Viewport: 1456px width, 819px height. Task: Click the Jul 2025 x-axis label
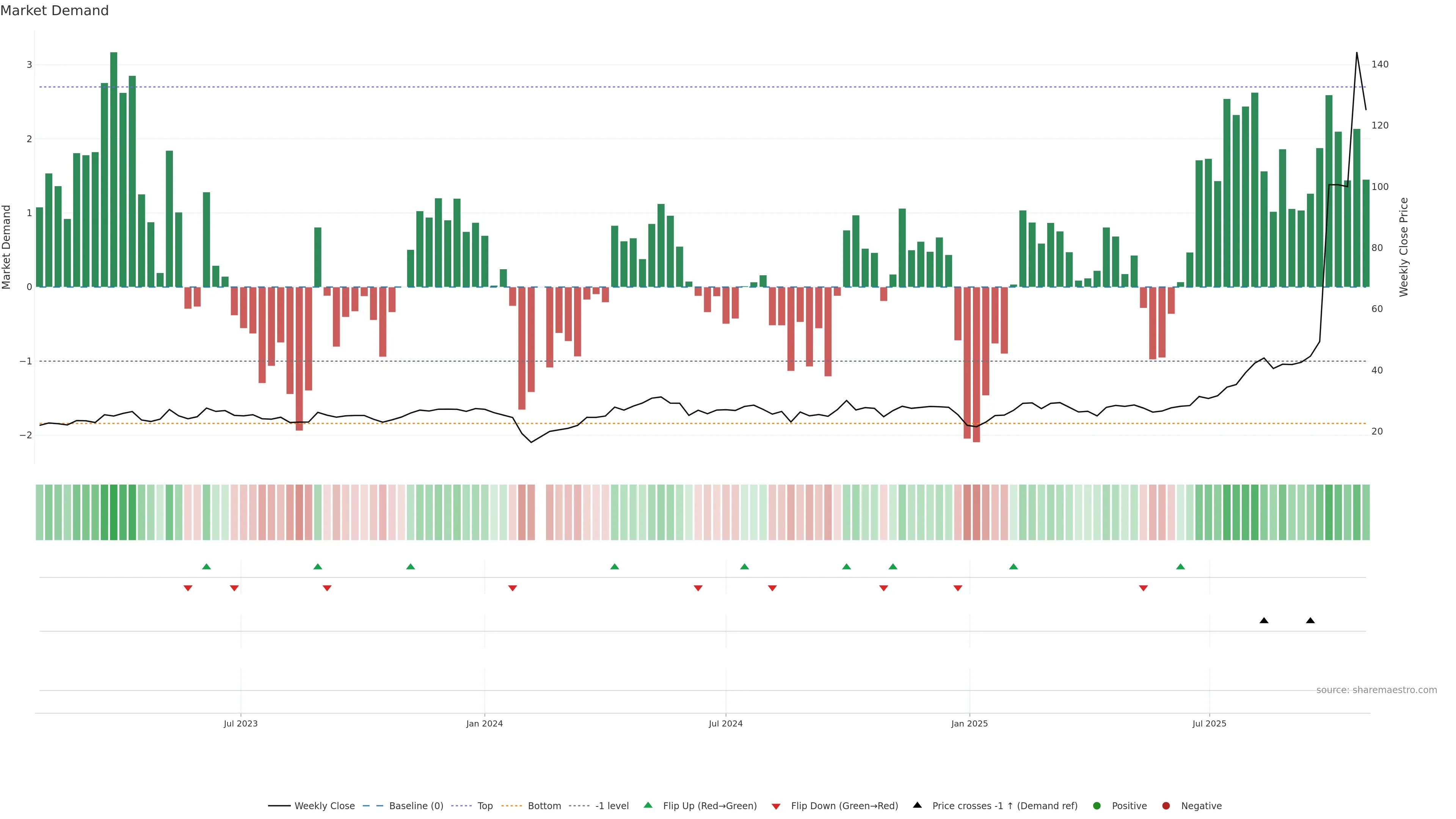click(x=1209, y=723)
